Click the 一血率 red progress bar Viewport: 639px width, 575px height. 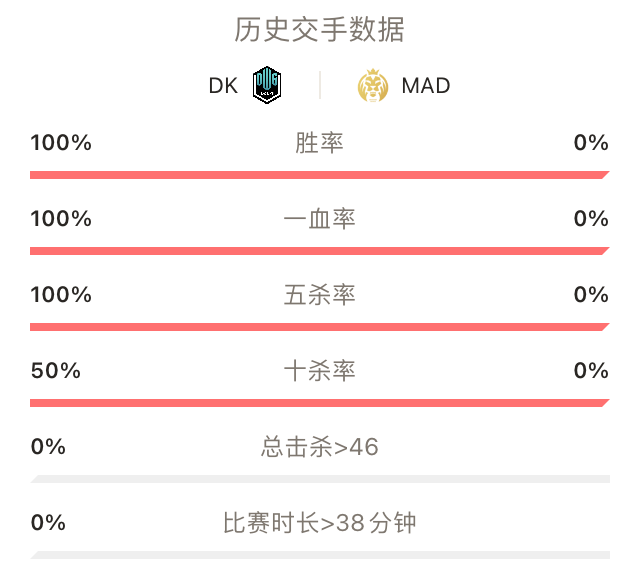click(320, 251)
